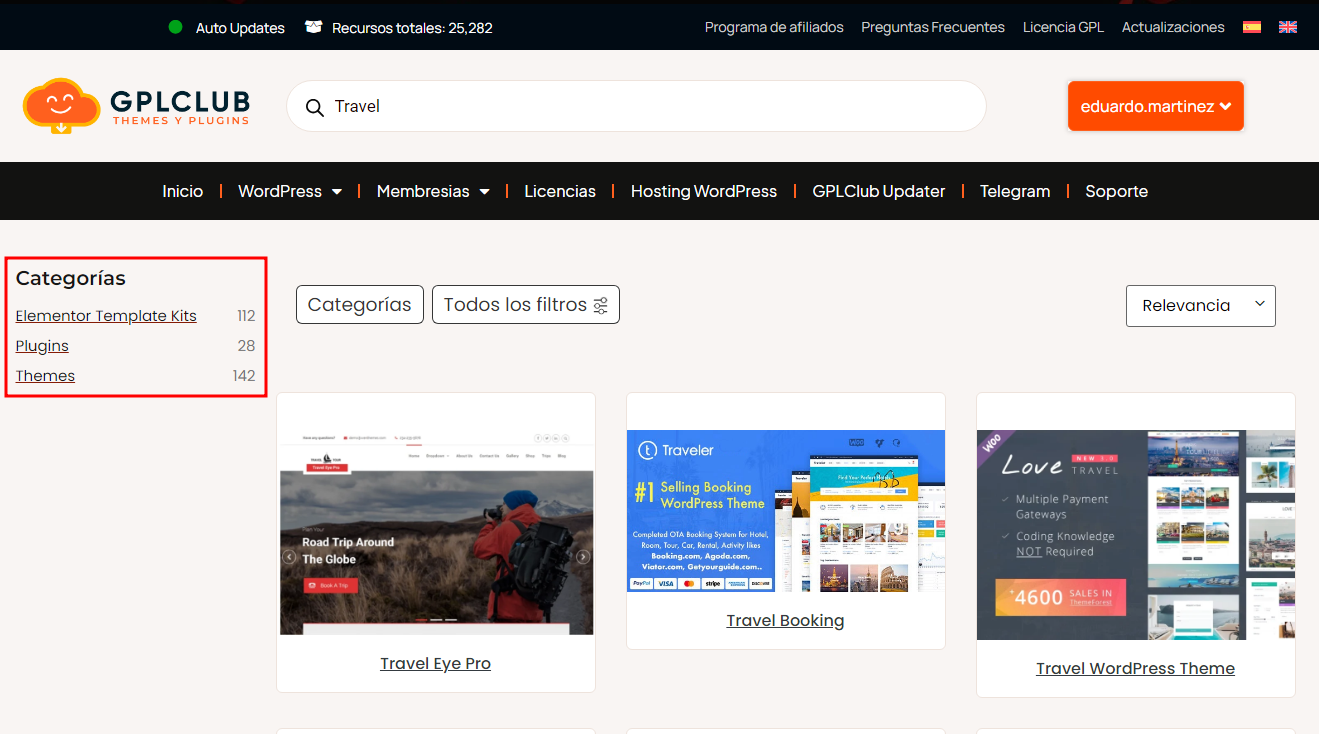Click the green Auto Updates status dot
1319x734 pixels.
tap(176, 27)
